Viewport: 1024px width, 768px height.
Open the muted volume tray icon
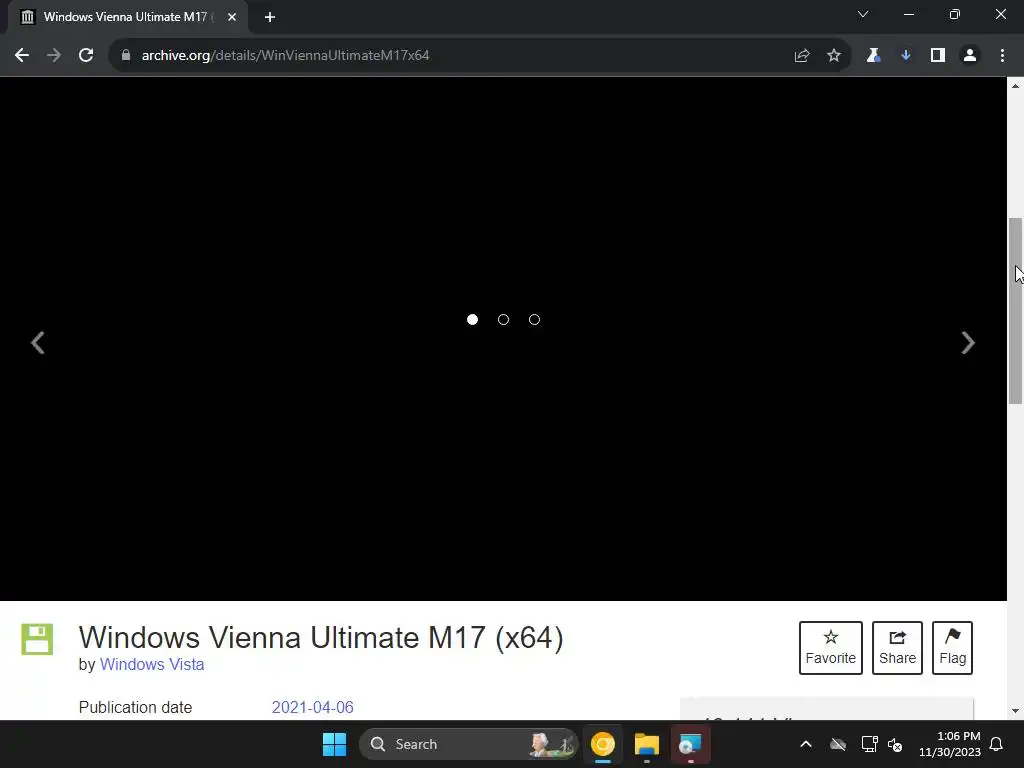tap(895, 744)
